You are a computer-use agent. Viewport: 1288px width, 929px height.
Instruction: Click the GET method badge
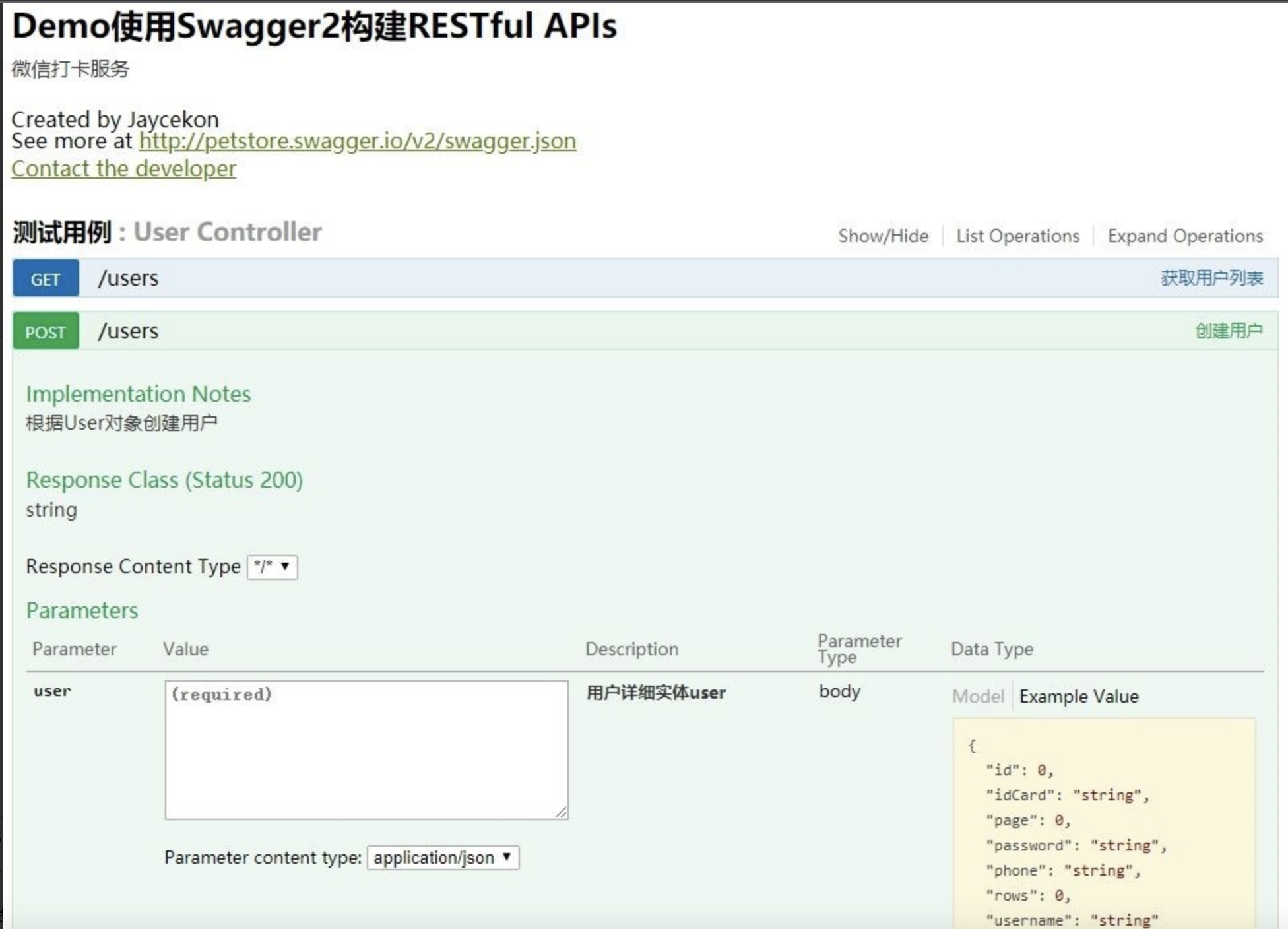(46, 278)
